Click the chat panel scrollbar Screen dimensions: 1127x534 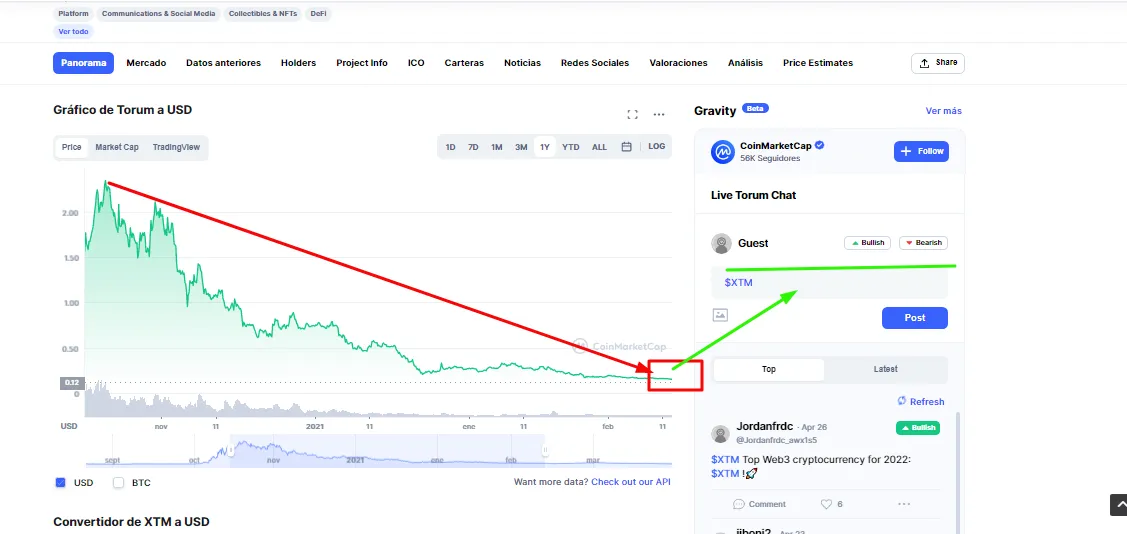coord(957,471)
